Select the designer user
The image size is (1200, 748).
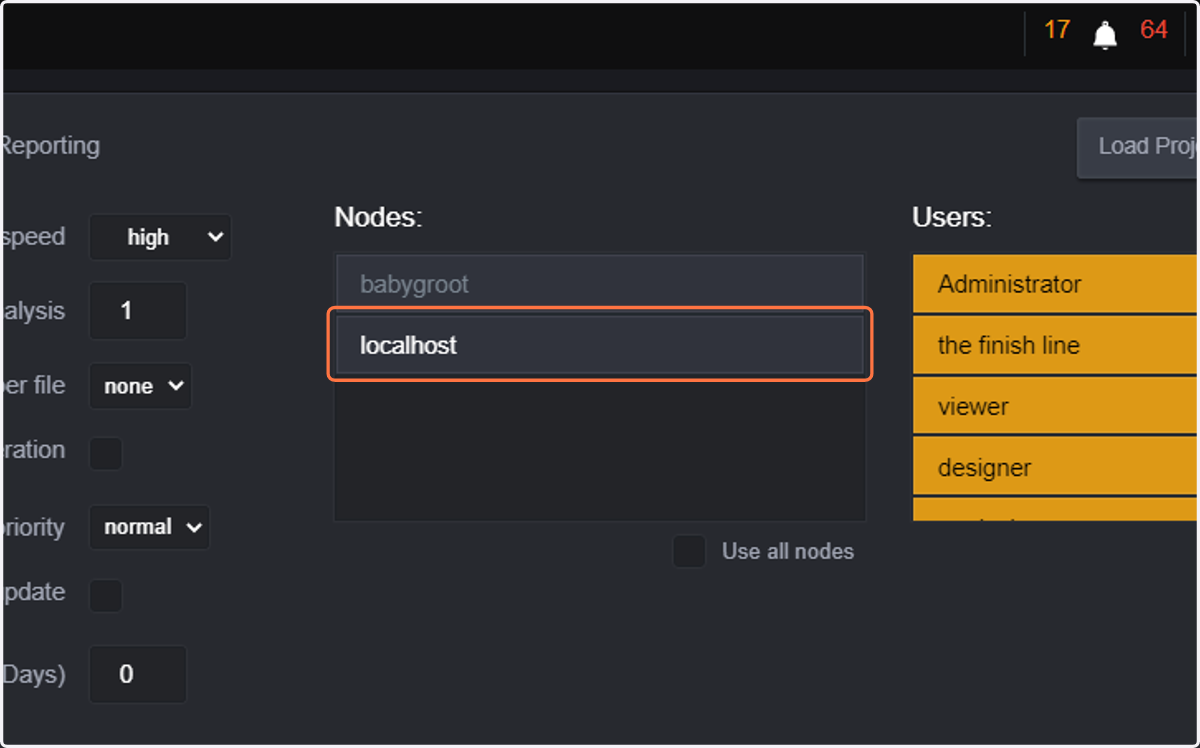coord(1056,467)
